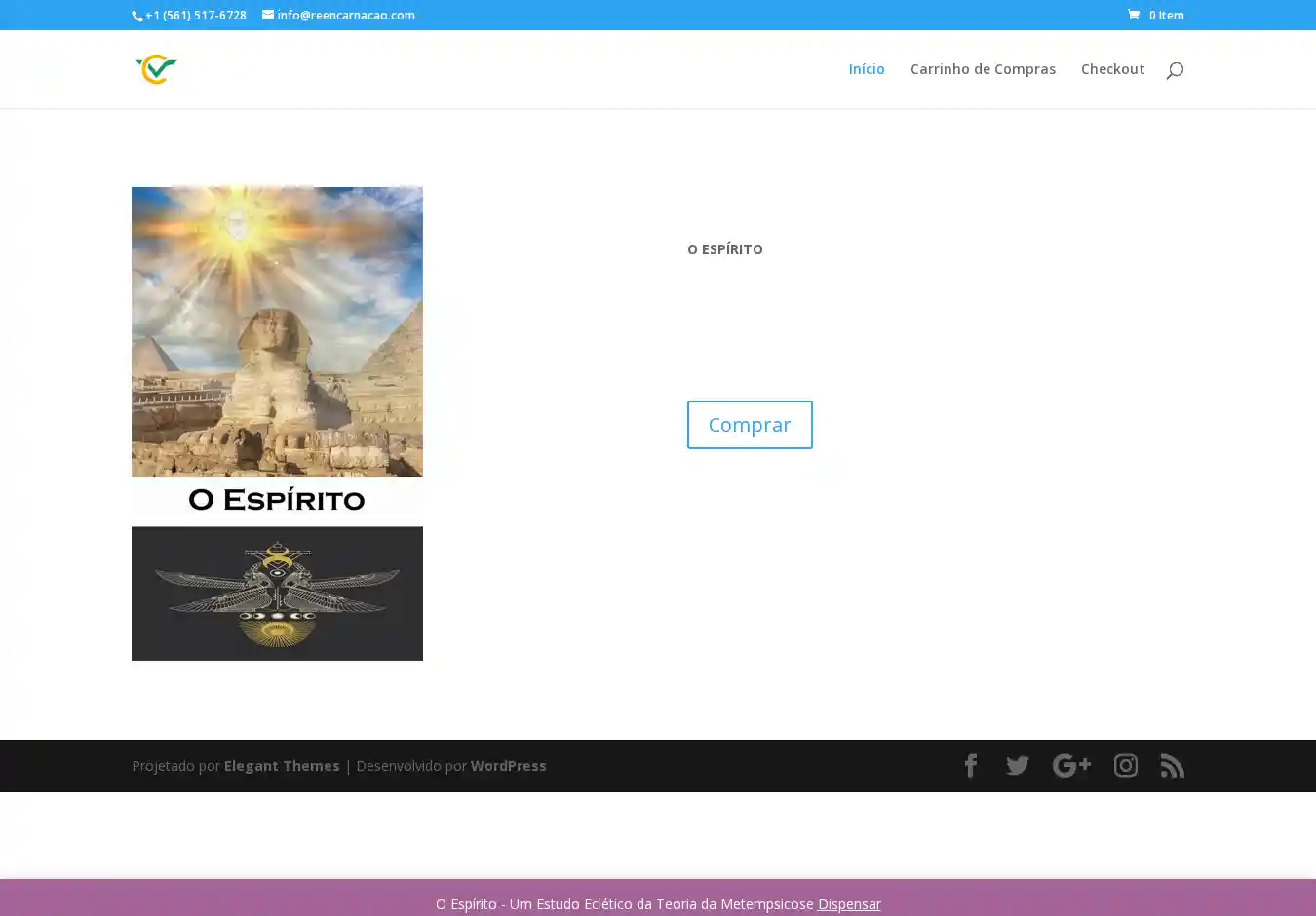1316x916 pixels.
Task: Go to the Início menu item
Action: pos(866,69)
